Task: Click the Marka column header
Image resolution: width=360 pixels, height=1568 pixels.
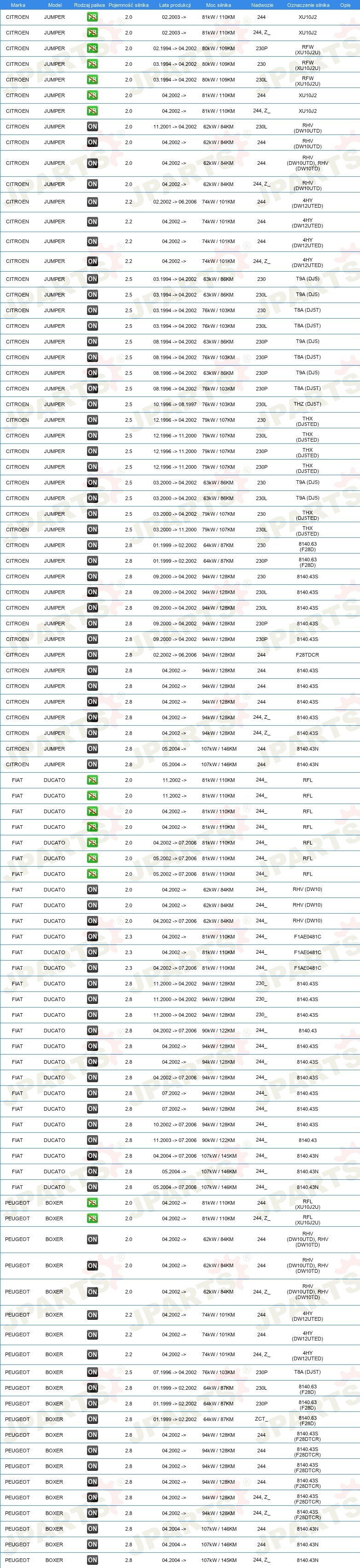Action: click(x=17, y=5)
